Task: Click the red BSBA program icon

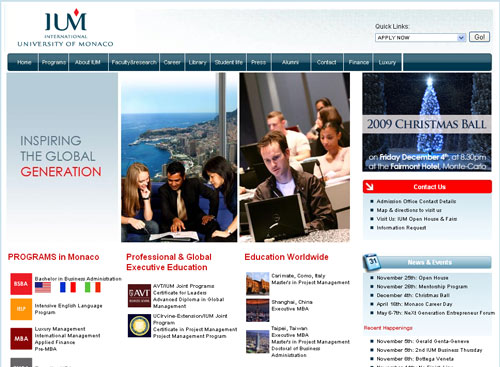Action: point(21,284)
